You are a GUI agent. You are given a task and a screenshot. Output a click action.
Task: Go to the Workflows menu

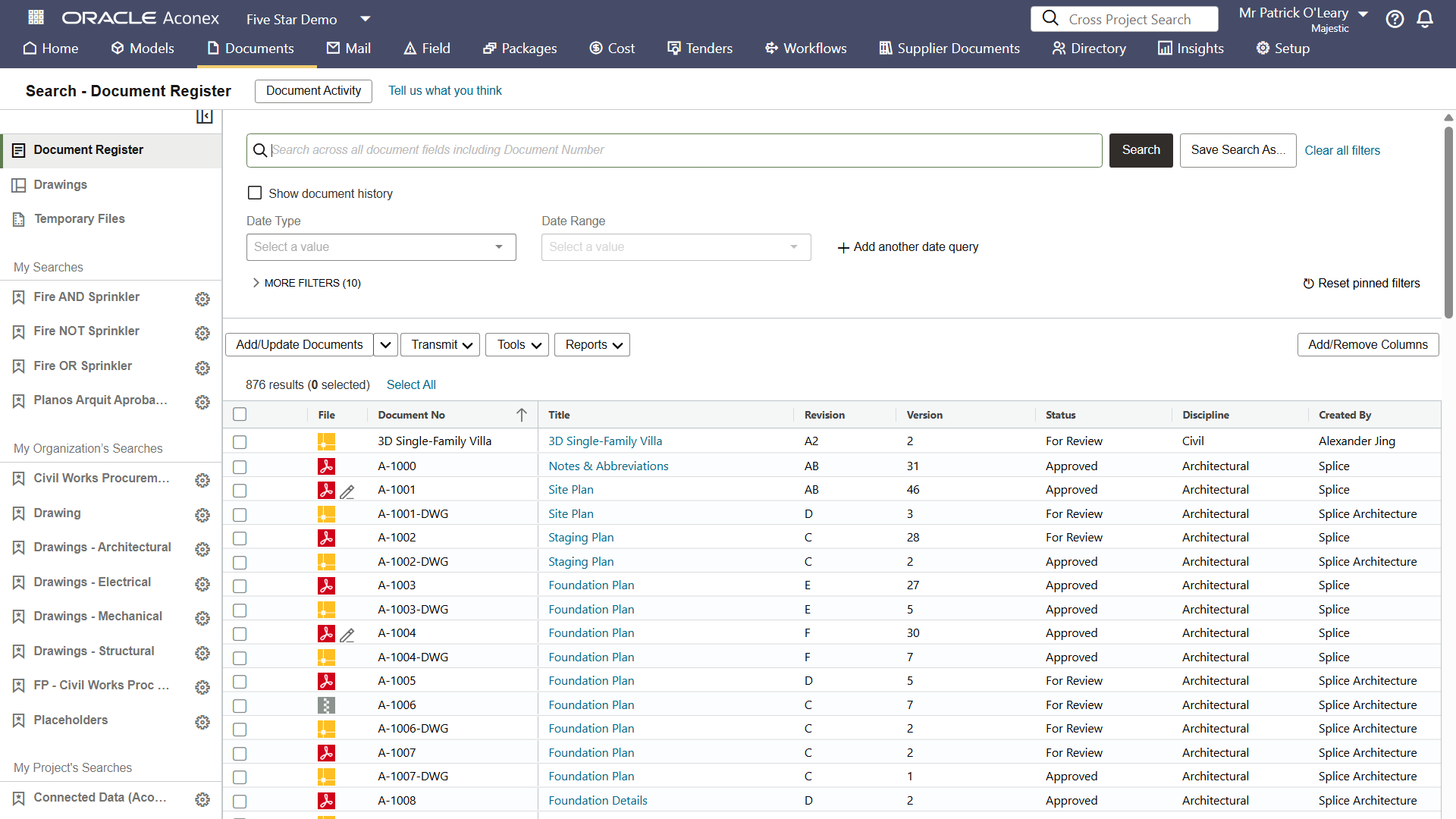(x=806, y=49)
